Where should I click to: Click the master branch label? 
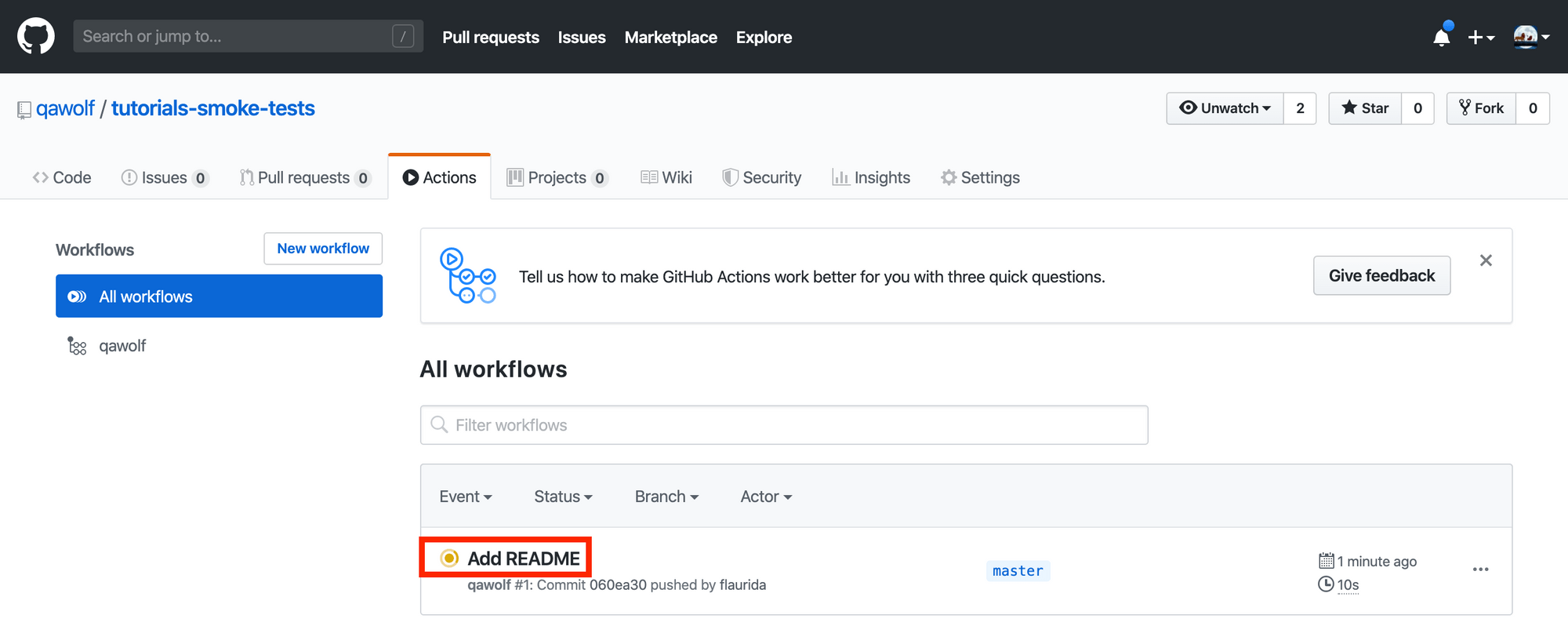1018,571
